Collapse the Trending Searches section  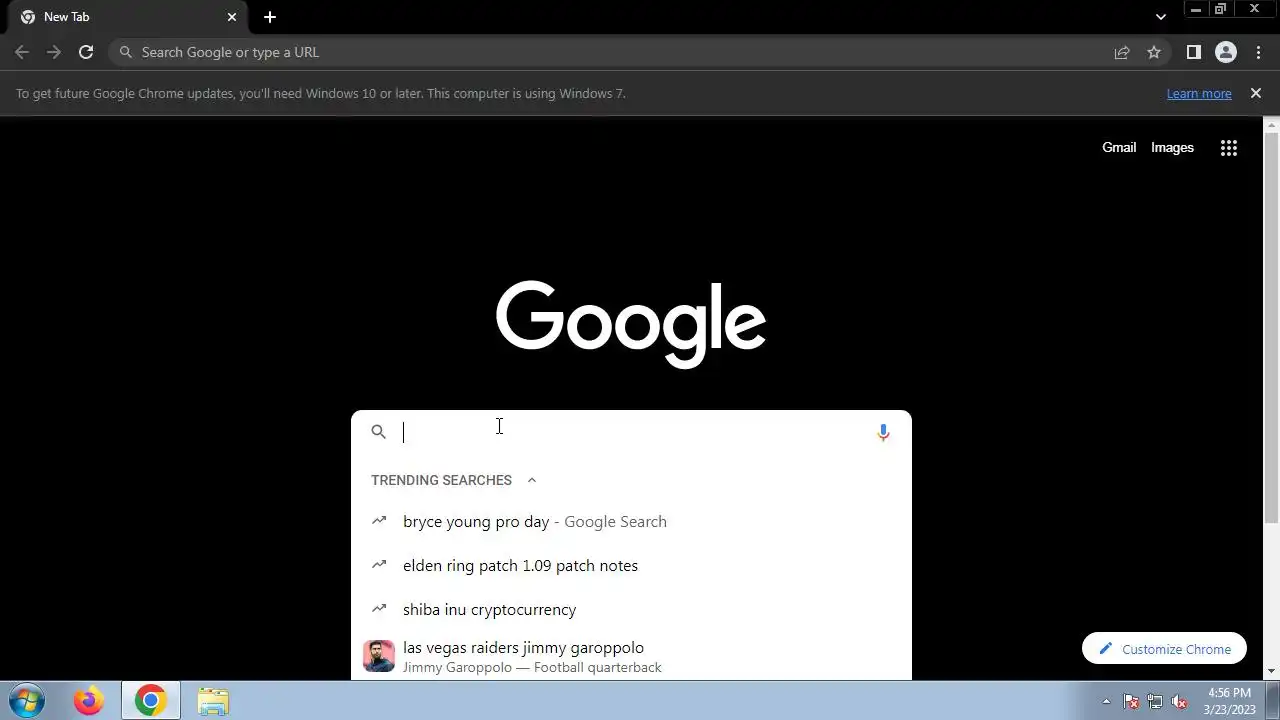pyautogui.click(x=532, y=480)
